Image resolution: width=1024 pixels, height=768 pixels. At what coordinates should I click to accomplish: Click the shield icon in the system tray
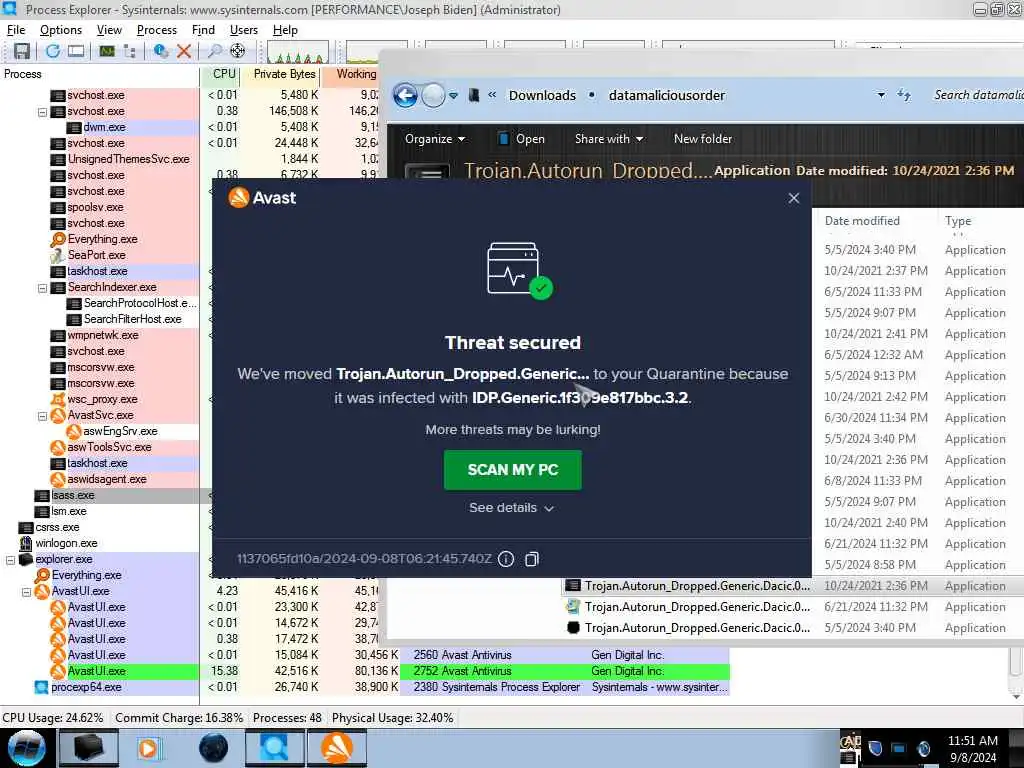tap(875, 748)
